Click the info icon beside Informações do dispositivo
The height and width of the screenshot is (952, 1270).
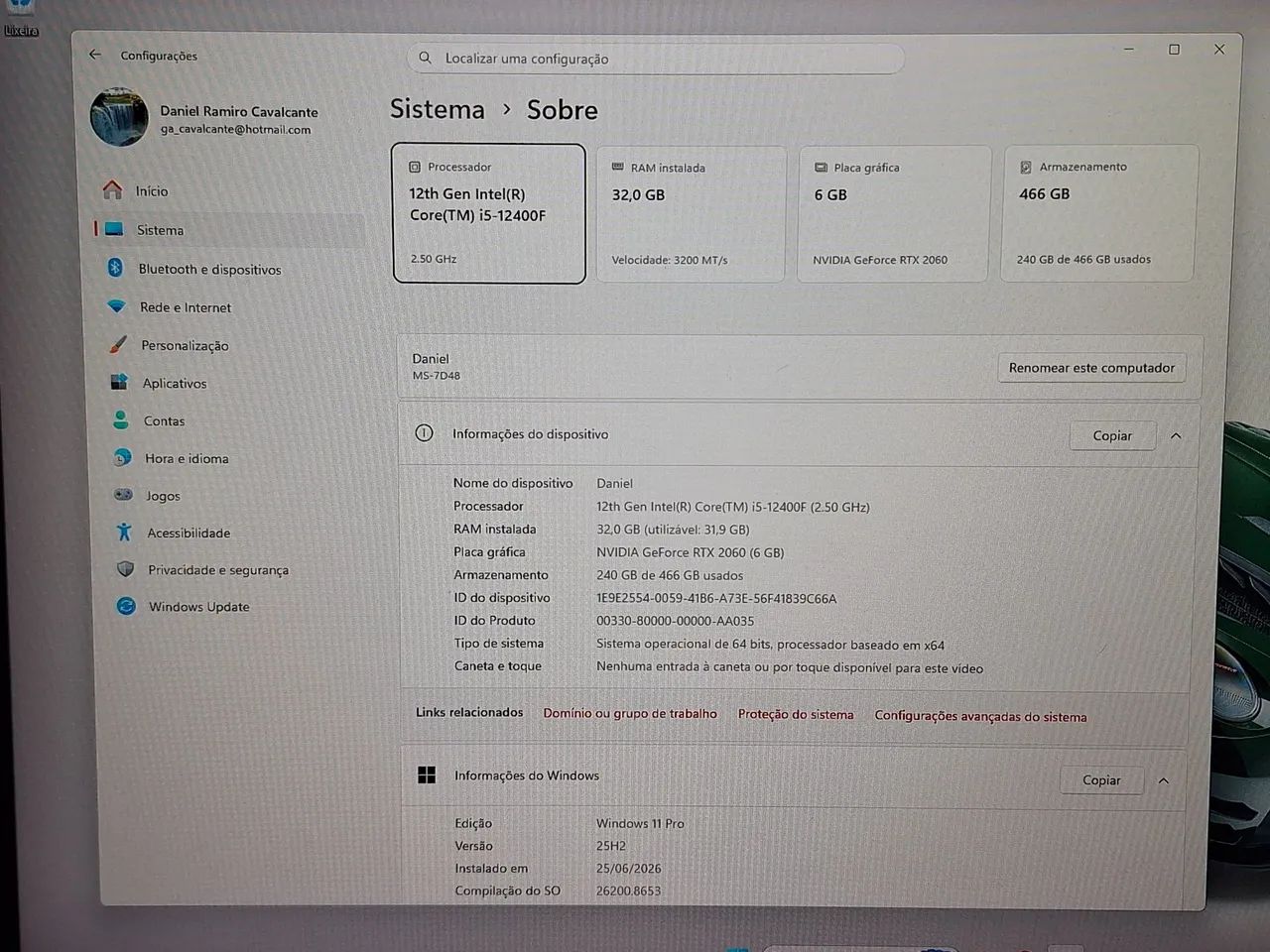pos(424,432)
